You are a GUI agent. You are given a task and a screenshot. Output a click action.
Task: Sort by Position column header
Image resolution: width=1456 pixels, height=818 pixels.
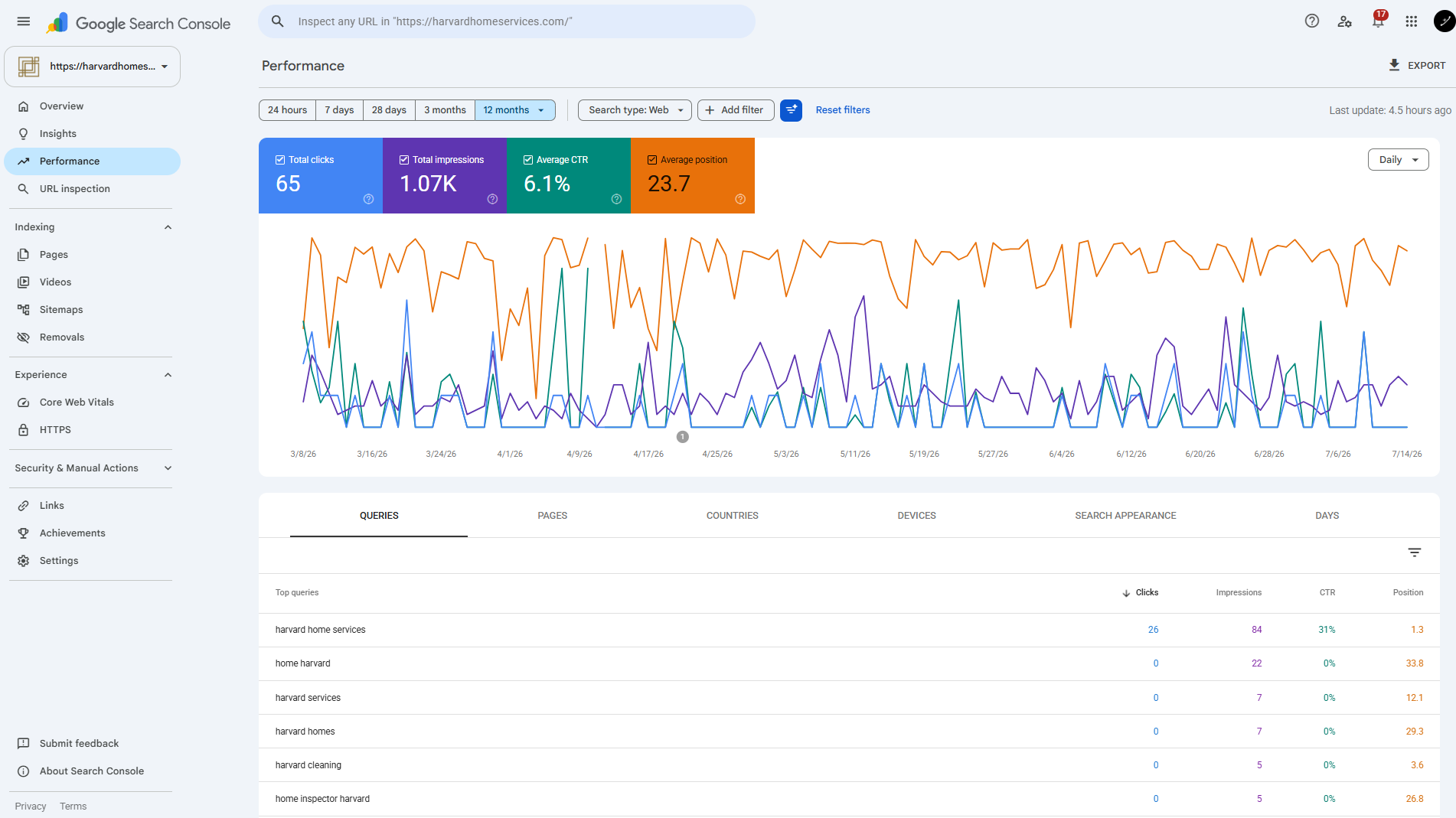click(x=1408, y=593)
